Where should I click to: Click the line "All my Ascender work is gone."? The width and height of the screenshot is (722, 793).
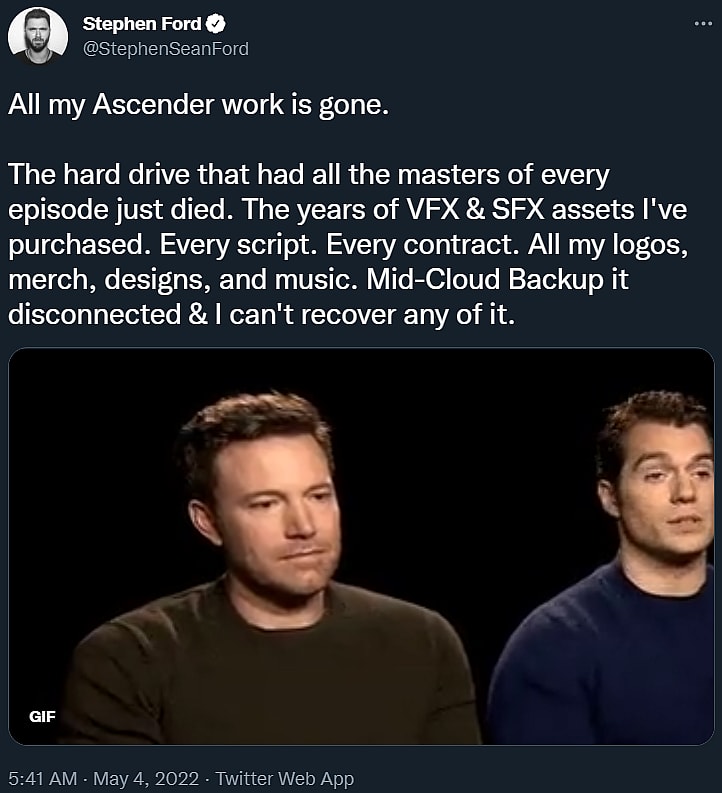(x=197, y=106)
